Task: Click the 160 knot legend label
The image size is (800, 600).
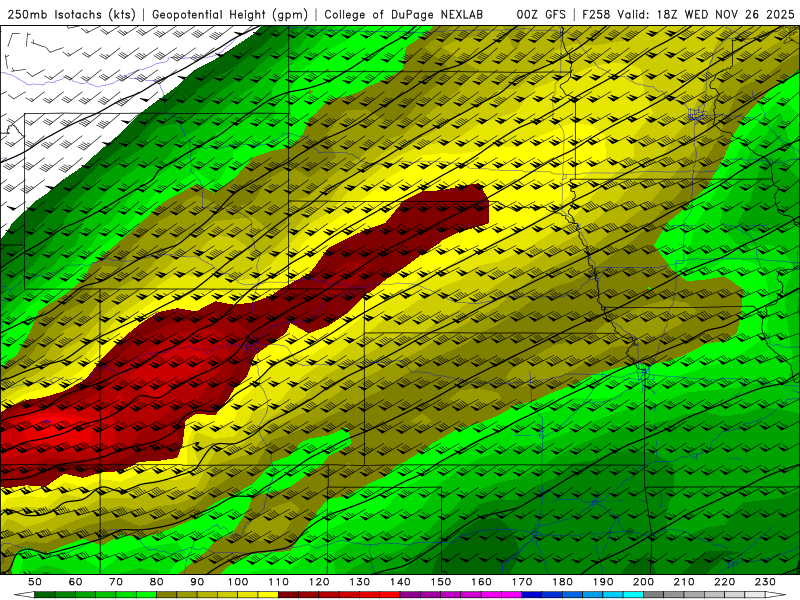Action: click(481, 582)
